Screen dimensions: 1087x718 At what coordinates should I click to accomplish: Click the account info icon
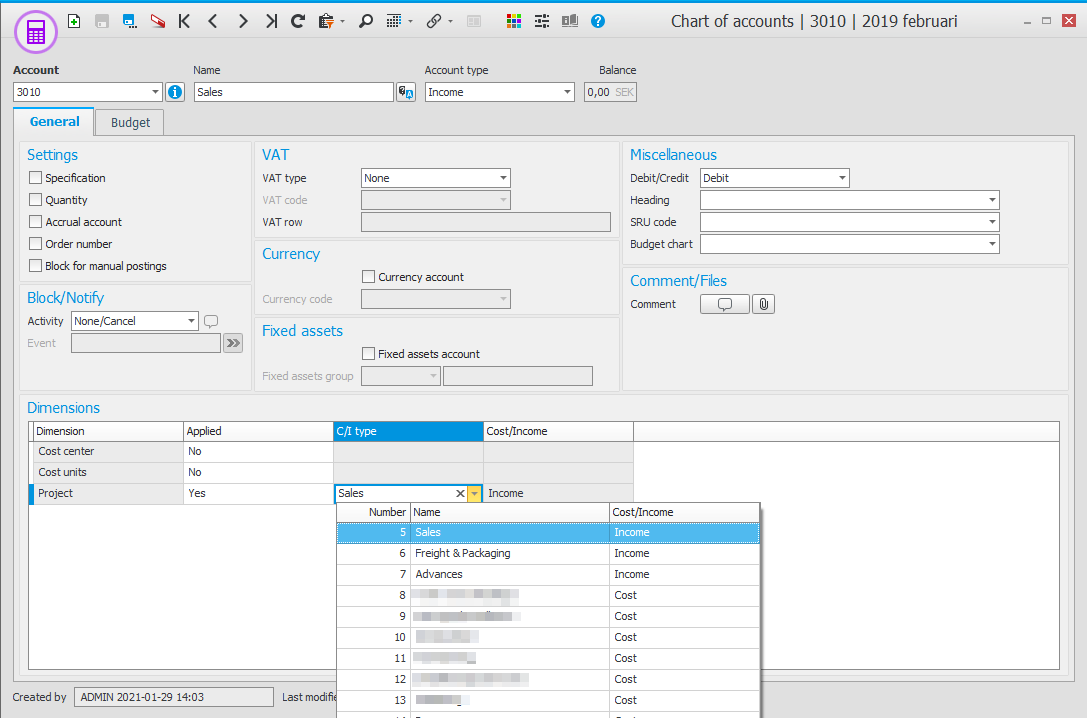(x=175, y=92)
